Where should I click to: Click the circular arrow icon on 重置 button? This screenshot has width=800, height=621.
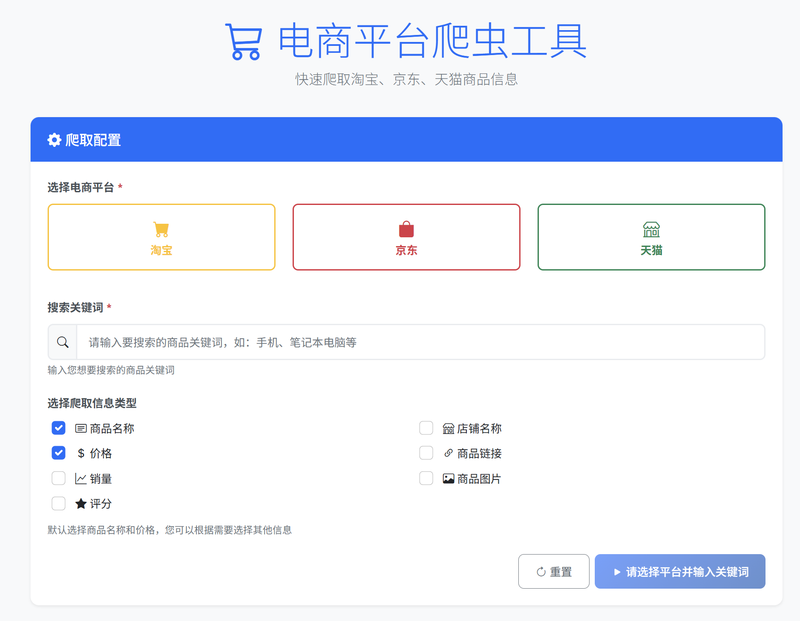click(541, 572)
